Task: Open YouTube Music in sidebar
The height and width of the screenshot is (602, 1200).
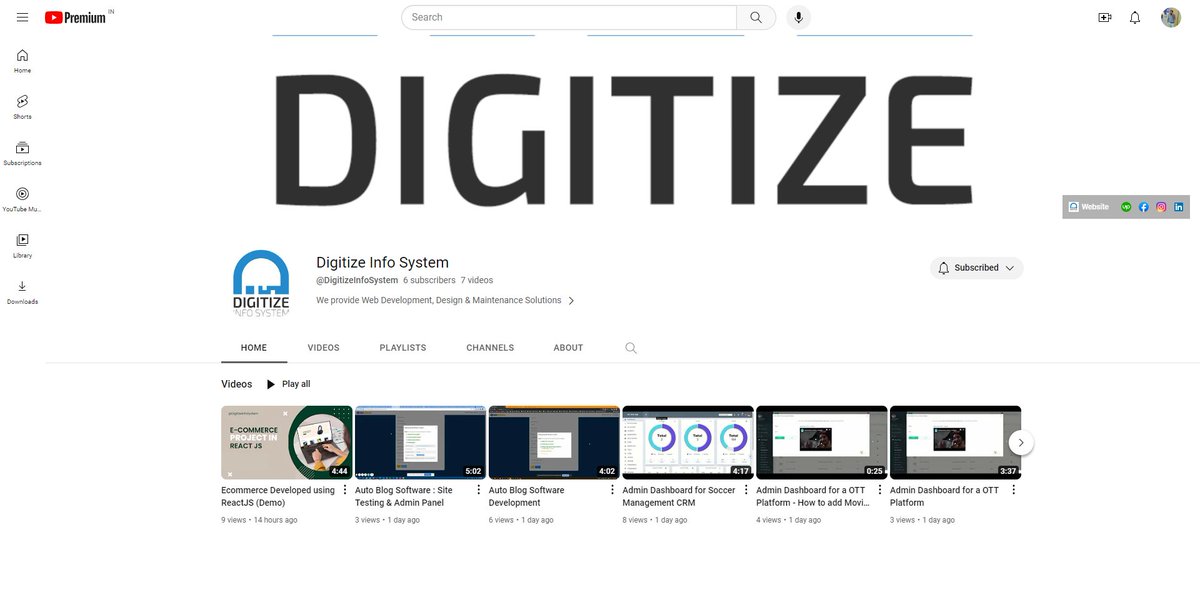Action: click(x=22, y=199)
